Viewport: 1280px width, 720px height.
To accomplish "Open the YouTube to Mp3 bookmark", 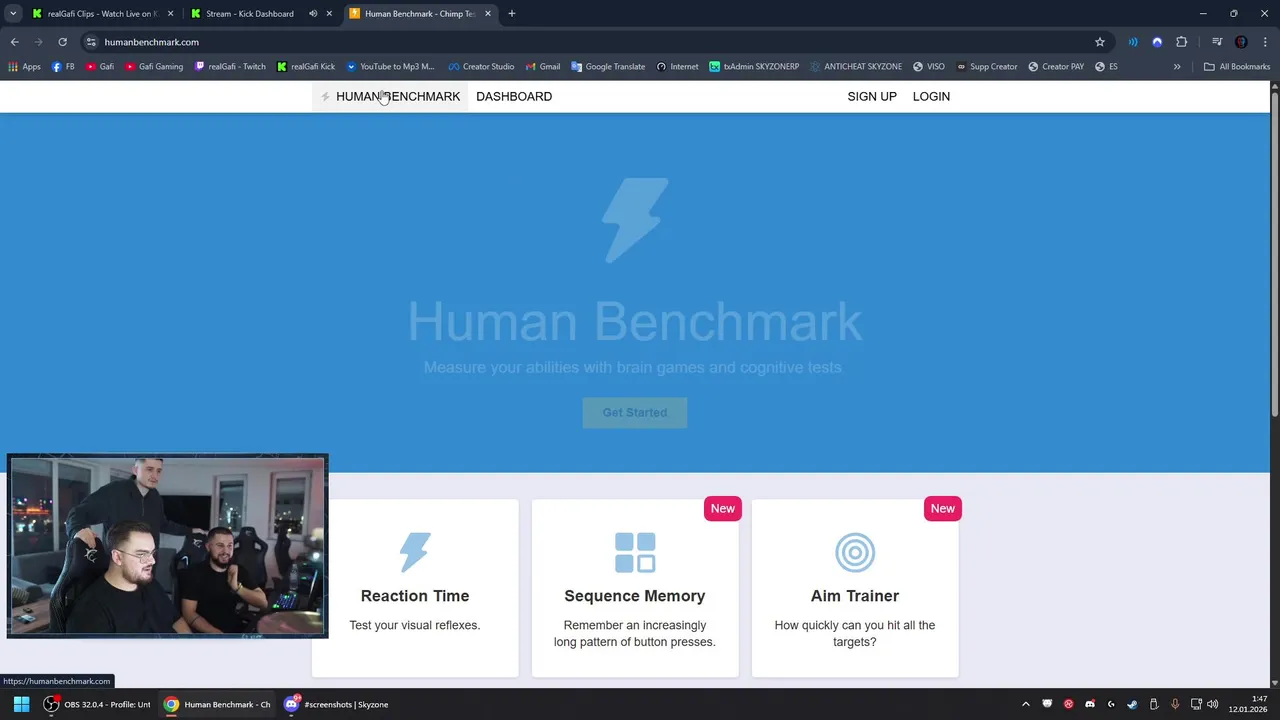I will coord(390,67).
